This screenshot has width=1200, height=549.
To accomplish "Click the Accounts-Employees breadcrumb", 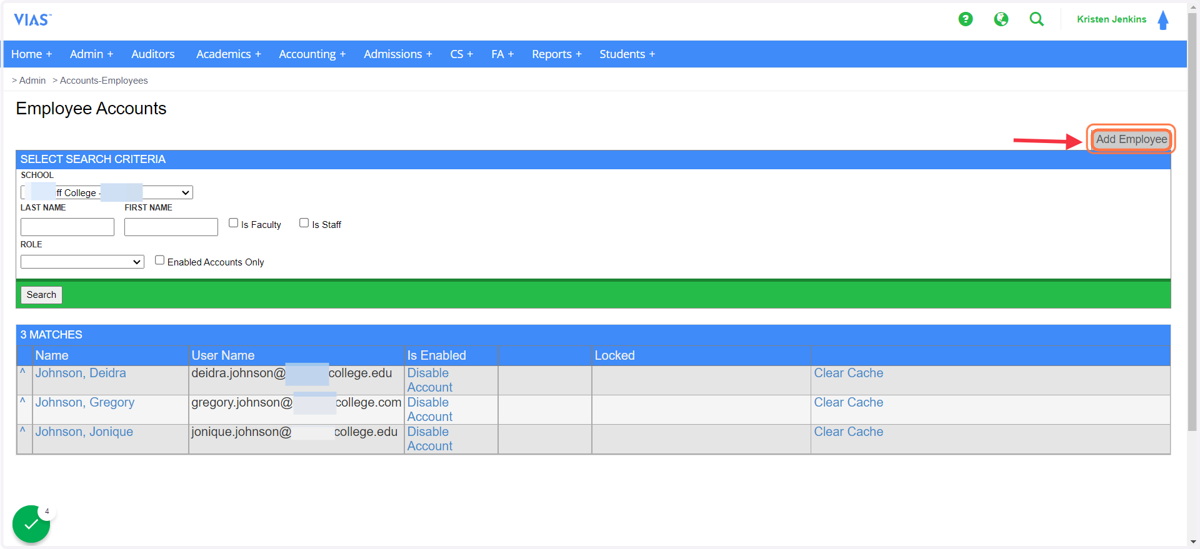I will coord(104,80).
